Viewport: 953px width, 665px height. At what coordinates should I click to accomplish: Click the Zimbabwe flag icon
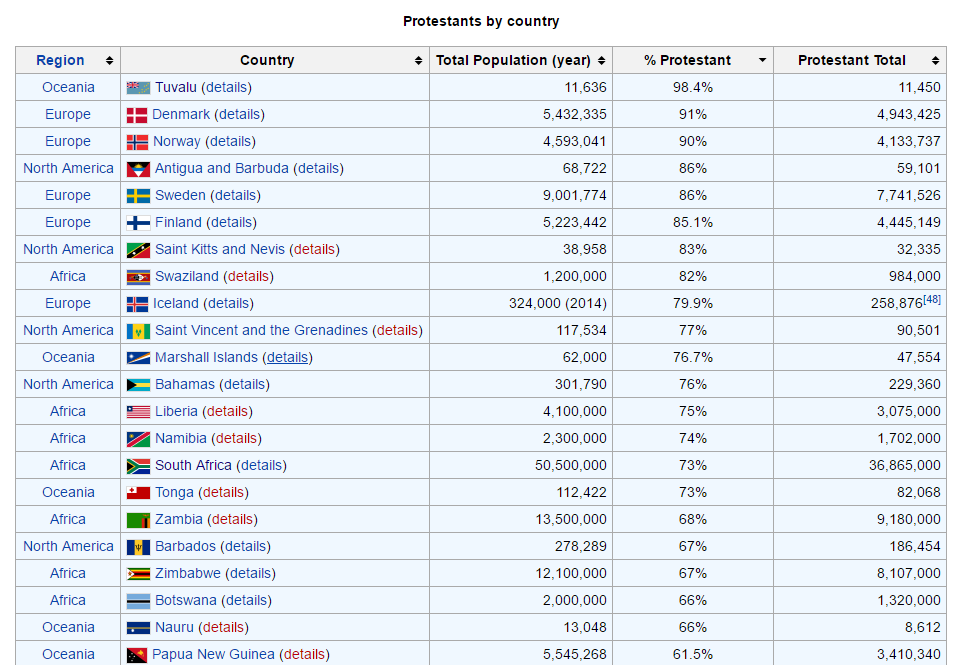pos(138,574)
